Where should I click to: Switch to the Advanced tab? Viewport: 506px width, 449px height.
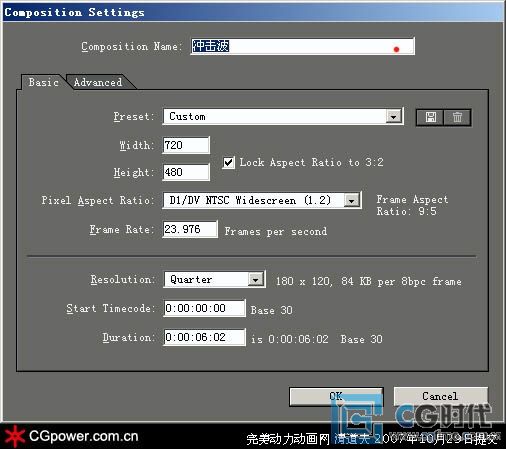(98, 82)
